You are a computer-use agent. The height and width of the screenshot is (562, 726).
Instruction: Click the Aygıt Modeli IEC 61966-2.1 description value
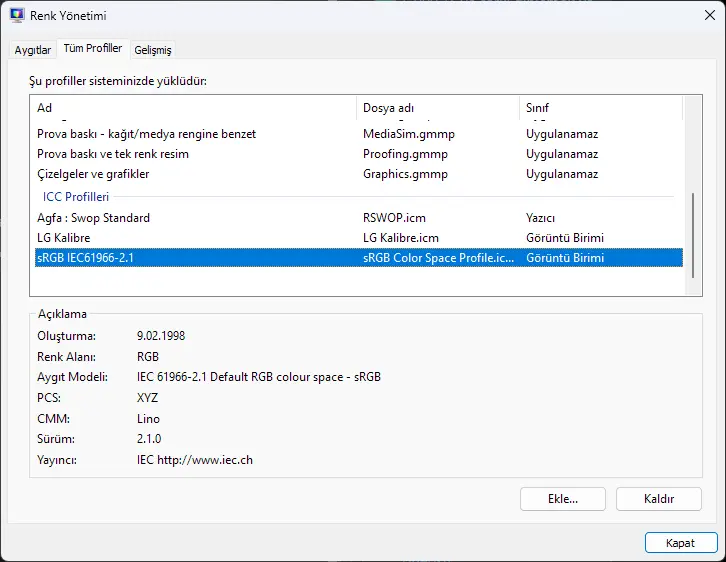[x=258, y=377]
